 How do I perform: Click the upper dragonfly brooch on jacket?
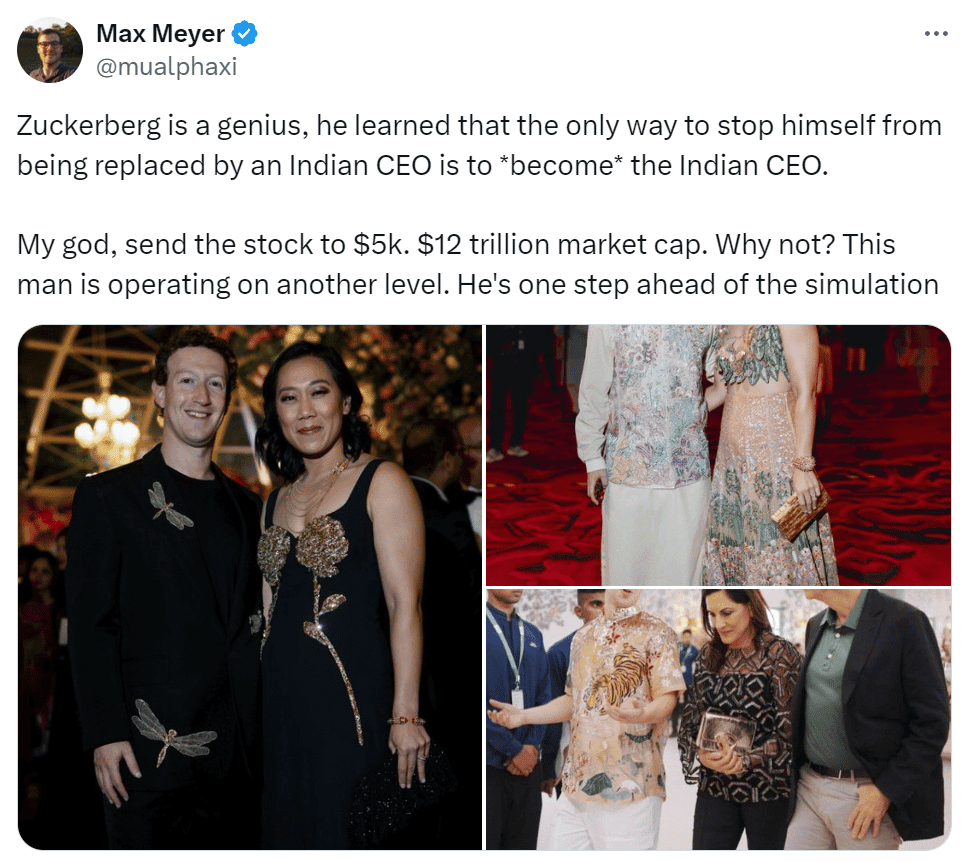point(169,505)
